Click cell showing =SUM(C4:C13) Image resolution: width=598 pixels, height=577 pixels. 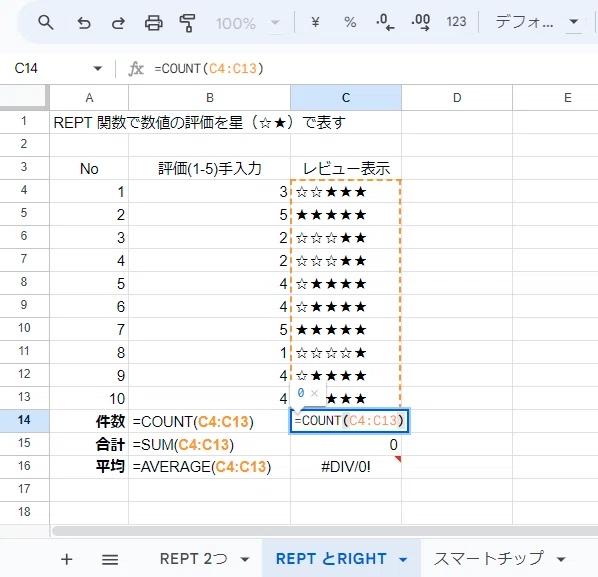tap(209, 444)
